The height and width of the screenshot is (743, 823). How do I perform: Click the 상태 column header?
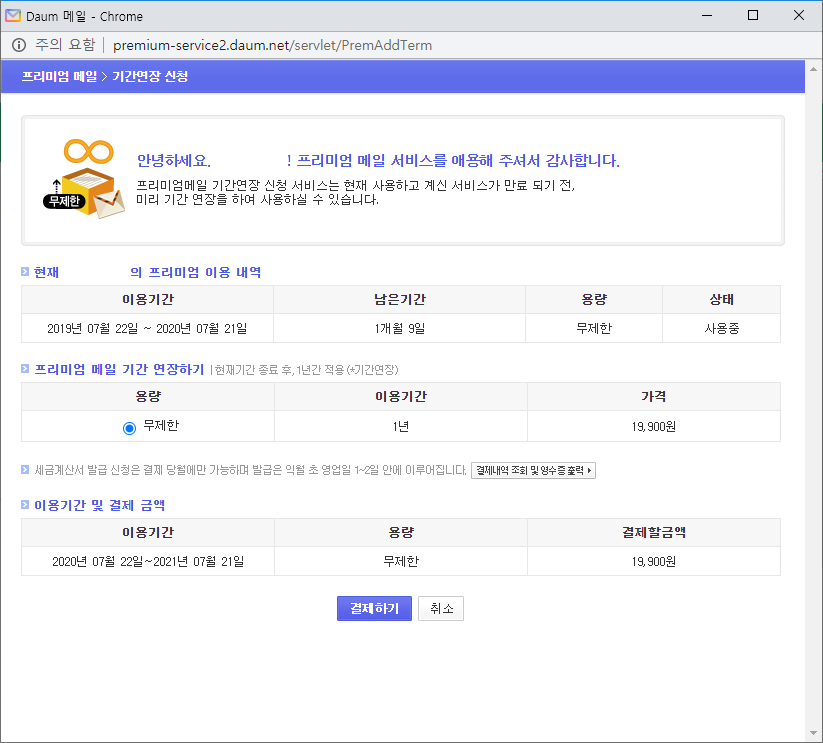(722, 300)
